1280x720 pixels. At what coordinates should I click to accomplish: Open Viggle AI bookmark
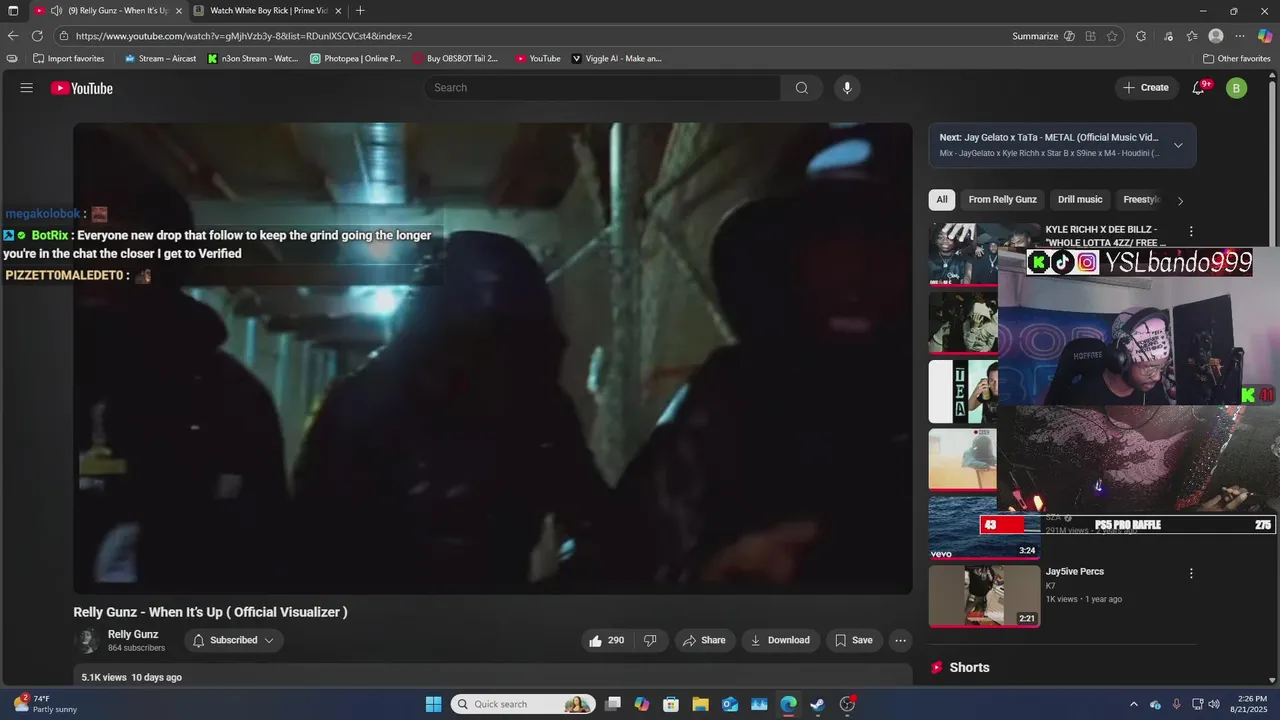616,59
